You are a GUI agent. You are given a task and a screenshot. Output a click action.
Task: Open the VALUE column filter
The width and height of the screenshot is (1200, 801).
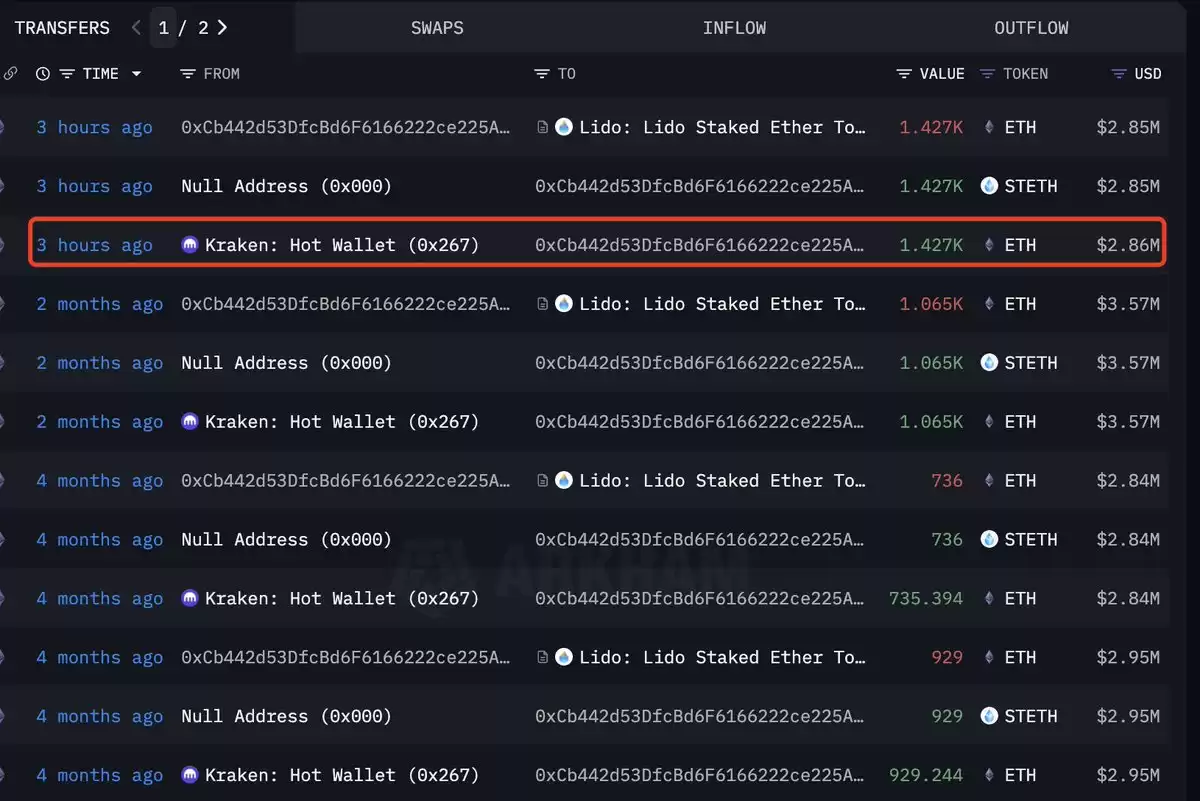904,74
